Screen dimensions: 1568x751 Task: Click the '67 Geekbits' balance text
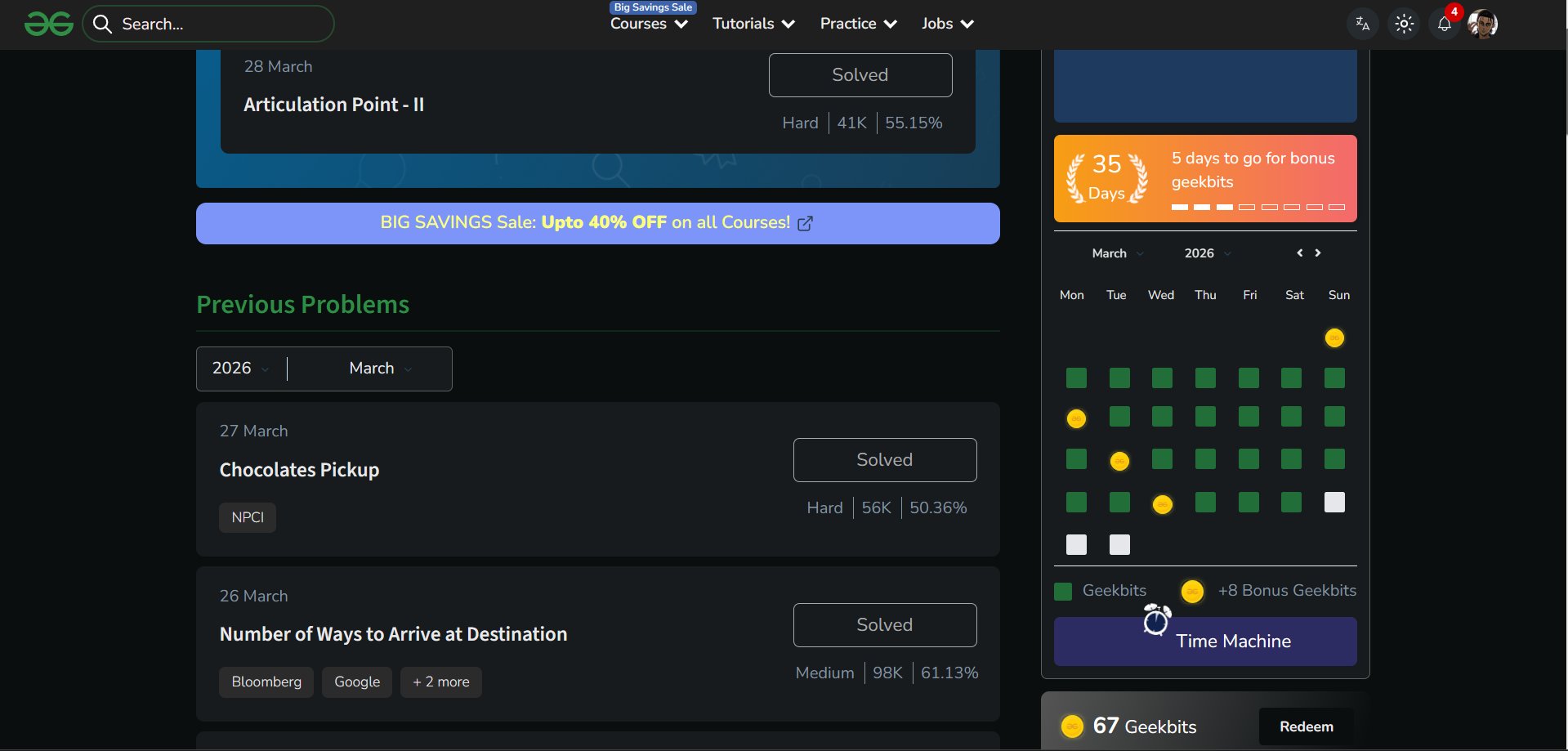tap(1145, 726)
